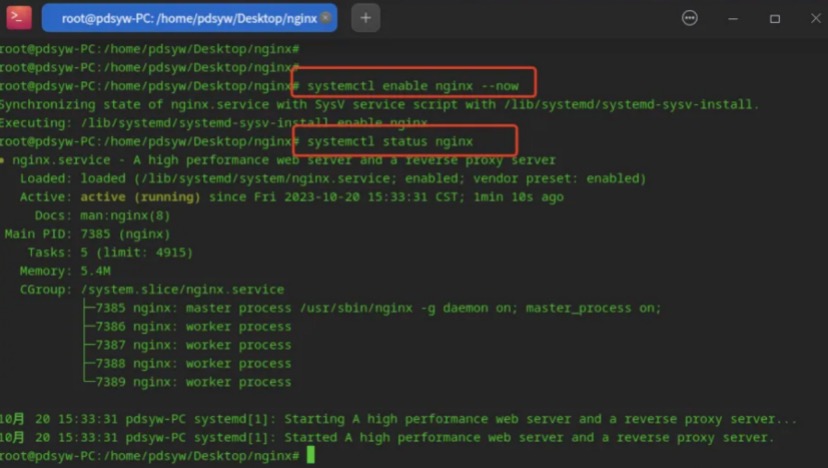Click the systemctl status nginx command
Viewport: 828px width, 468px height.
pos(390,141)
